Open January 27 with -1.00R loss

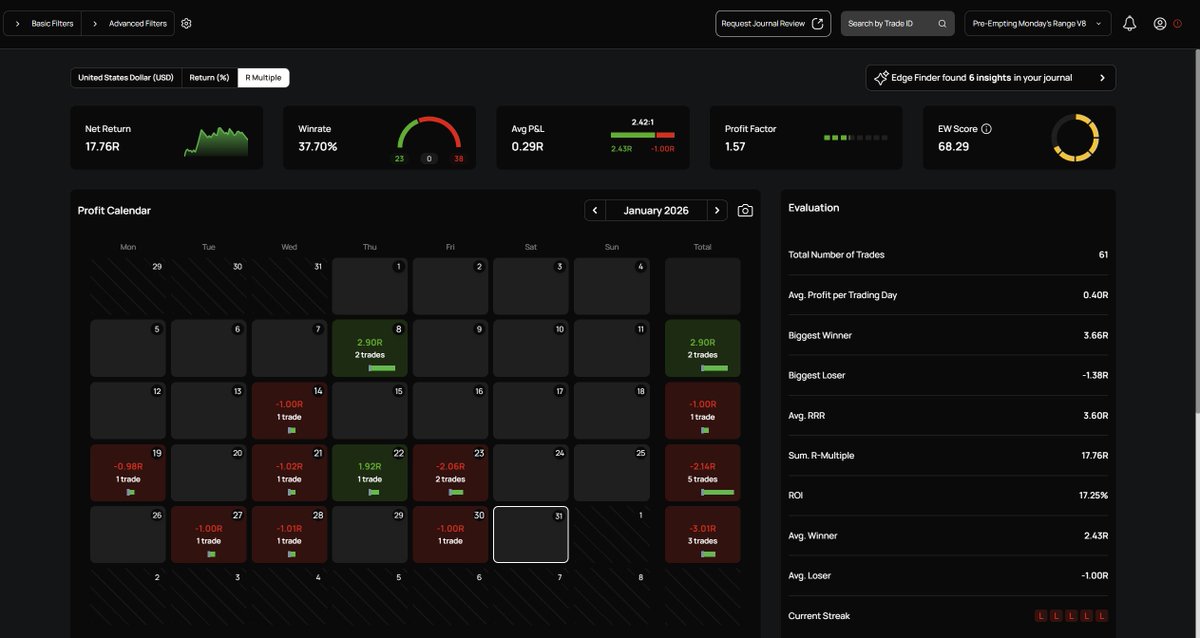click(x=209, y=535)
